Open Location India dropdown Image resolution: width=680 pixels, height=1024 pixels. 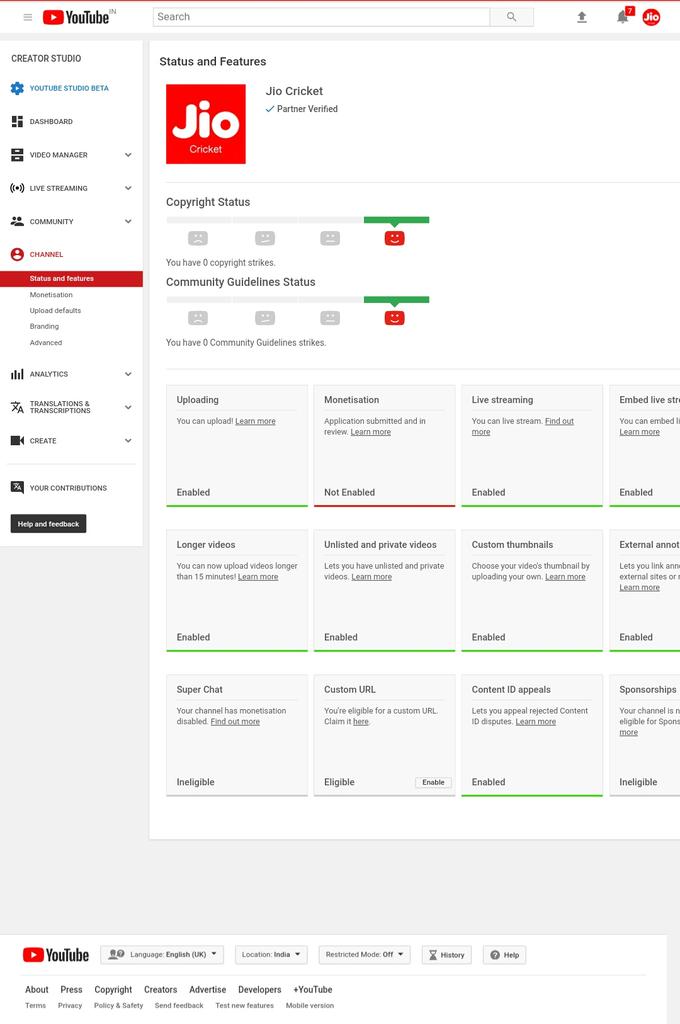click(x=270, y=955)
